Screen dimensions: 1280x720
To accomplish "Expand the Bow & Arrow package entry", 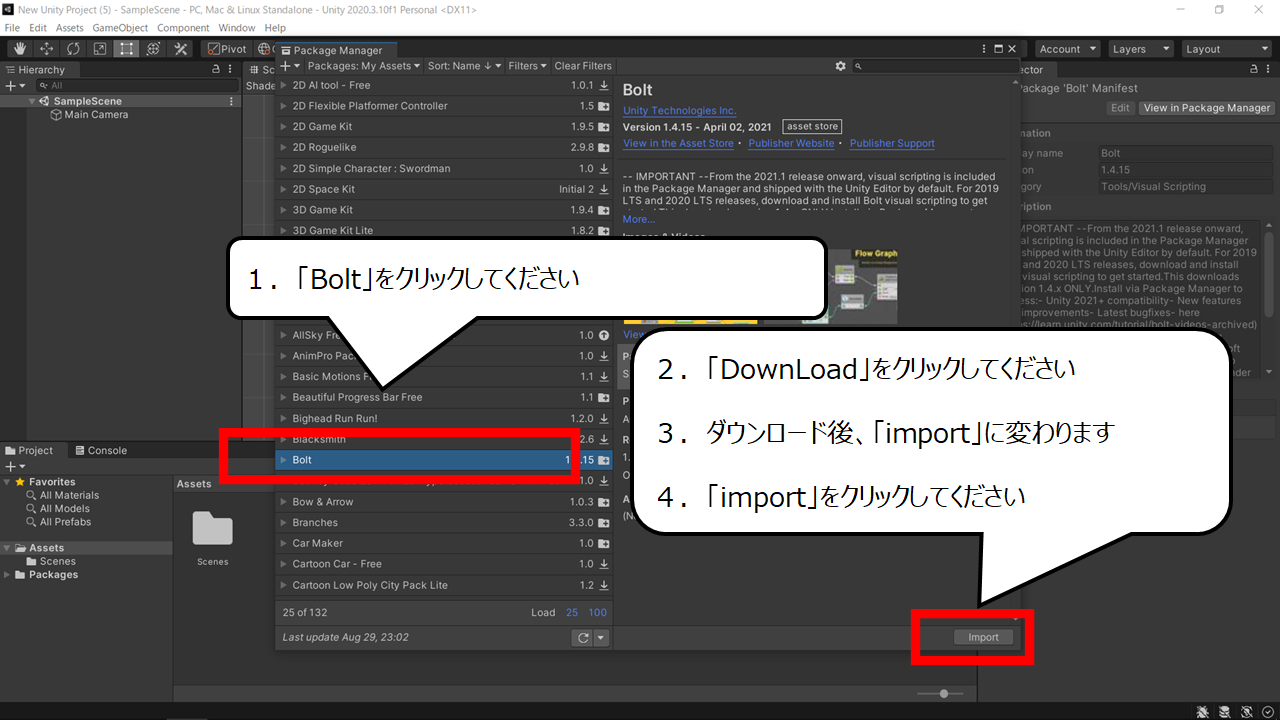I will (x=284, y=502).
